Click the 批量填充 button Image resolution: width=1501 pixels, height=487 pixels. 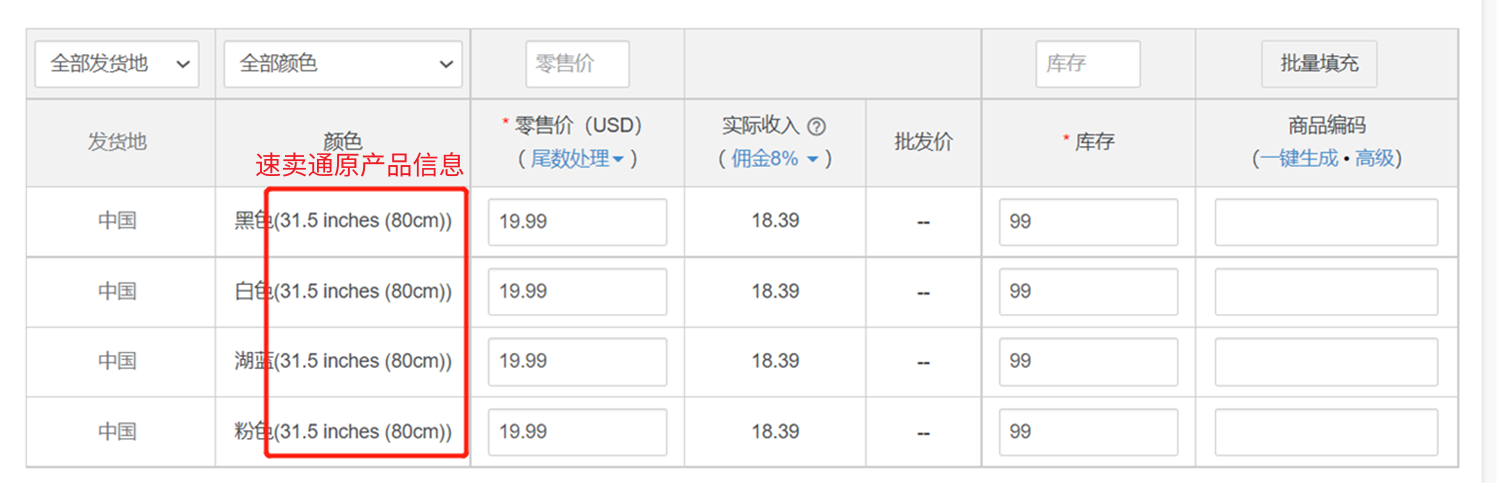1319,64
